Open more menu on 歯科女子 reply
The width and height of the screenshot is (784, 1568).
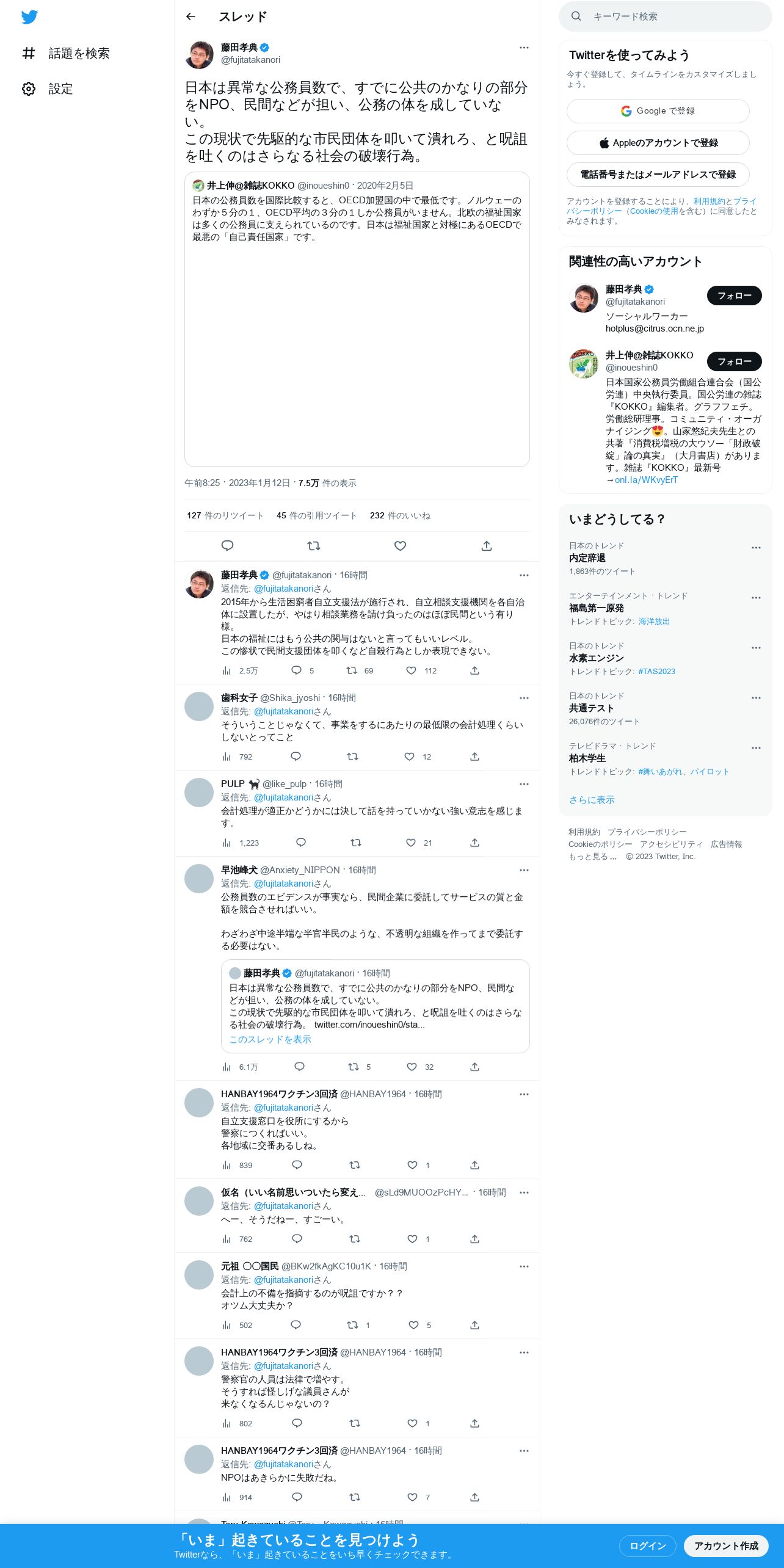tap(524, 698)
